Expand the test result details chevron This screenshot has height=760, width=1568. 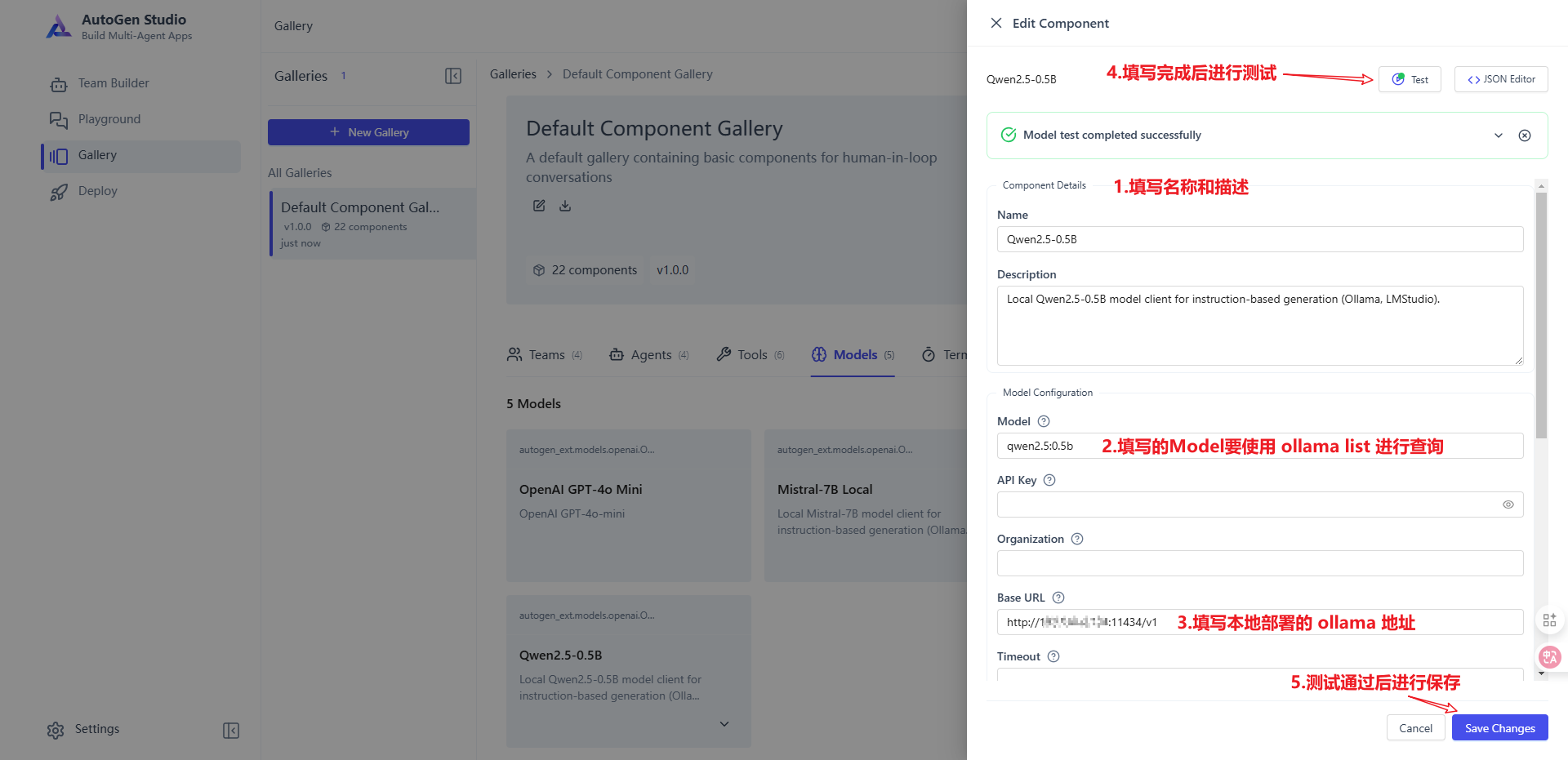click(x=1499, y=136)
